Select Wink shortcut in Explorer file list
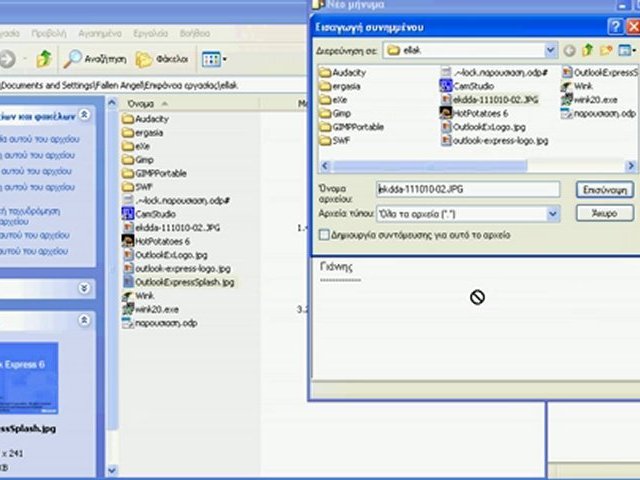Image resolution: width=640 pixels, height=480 pixels. [x=138, y=296]
